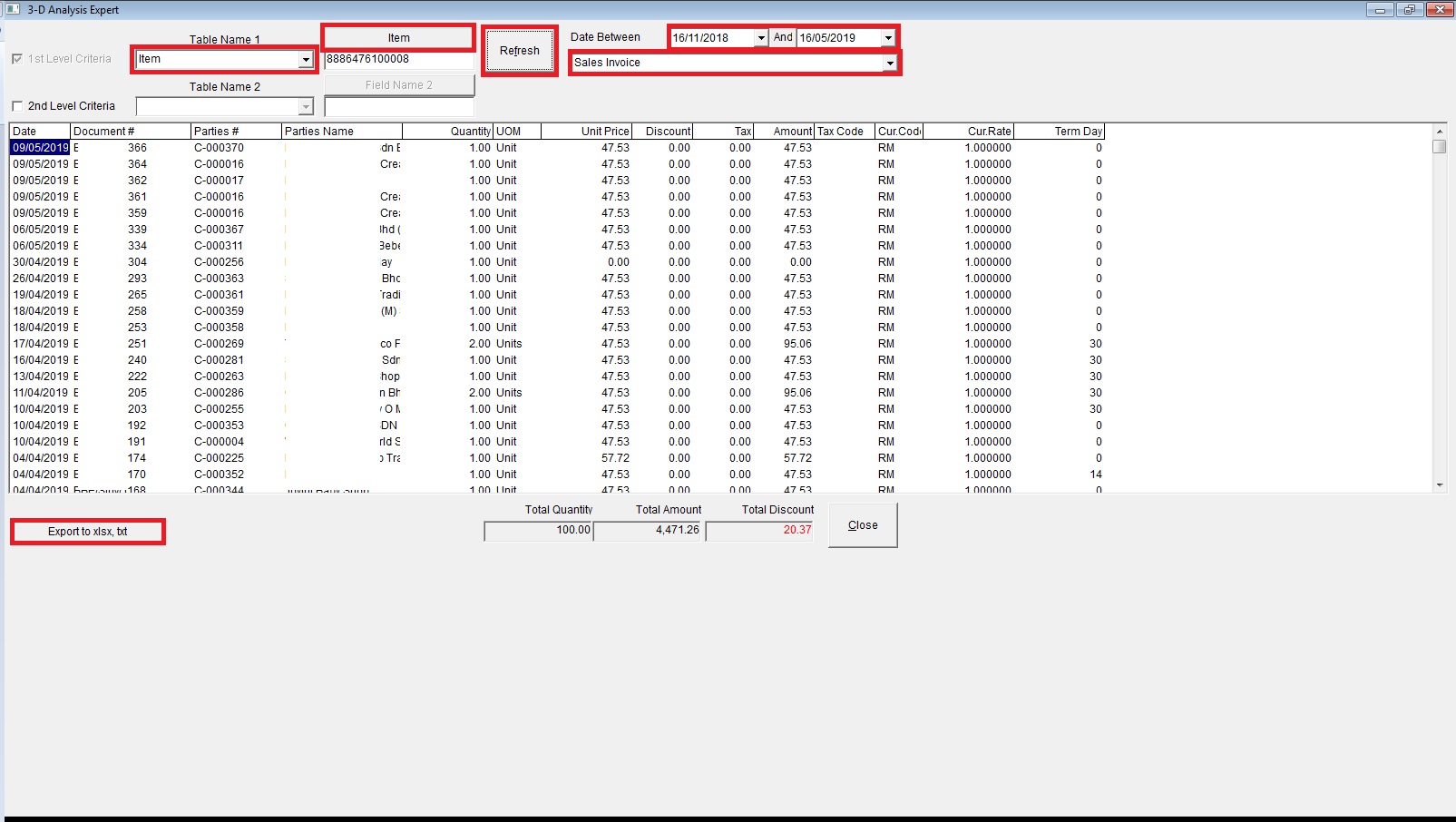
Task: Expand the Table Name 2 dropdown
Action: click(306, 107)
